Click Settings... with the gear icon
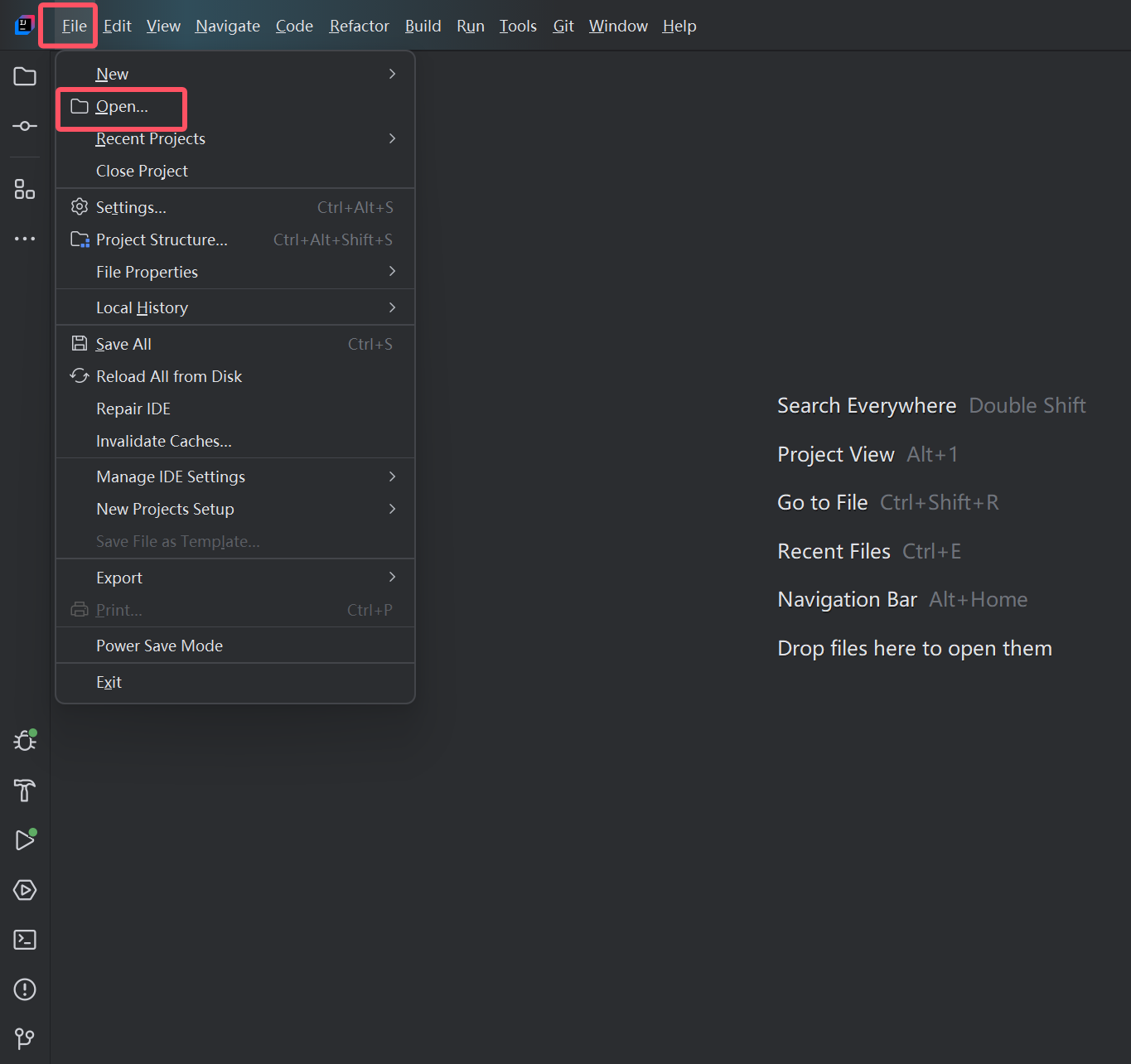Viewport: 1131px width, 1064px height. [x=131, y=207]
